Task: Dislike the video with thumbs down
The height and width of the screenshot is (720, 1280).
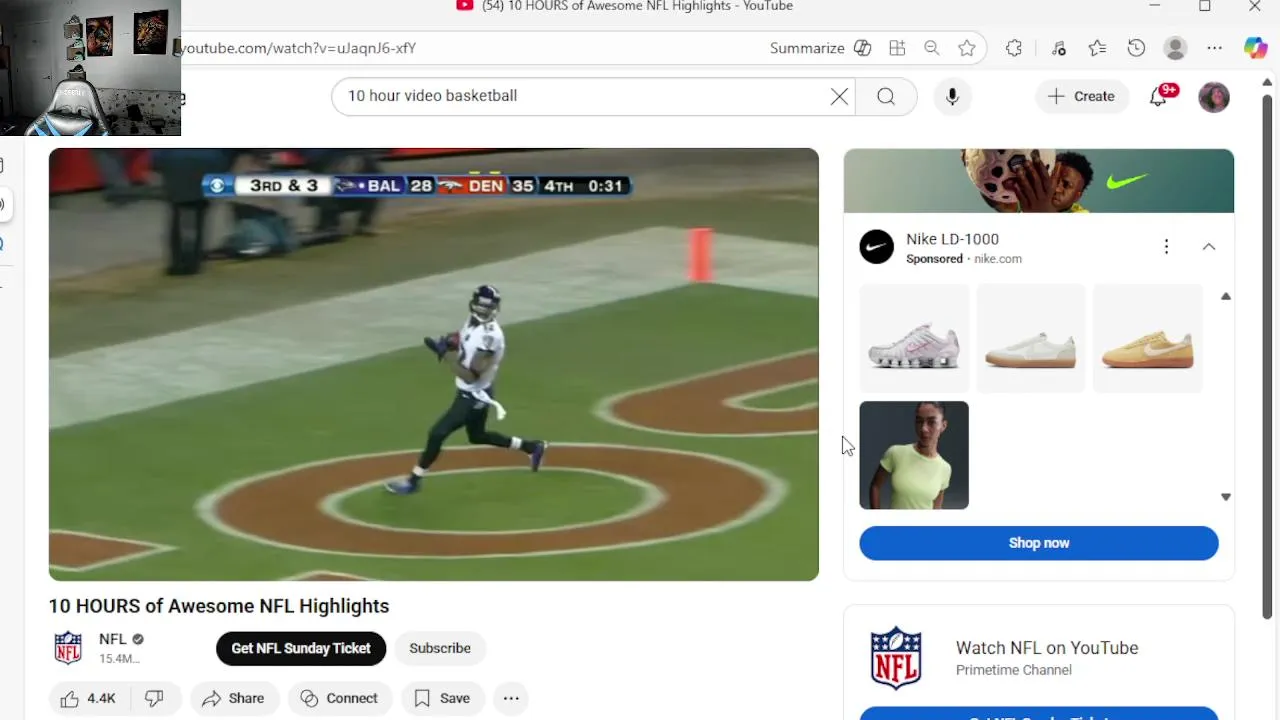Action: (154, 698)
